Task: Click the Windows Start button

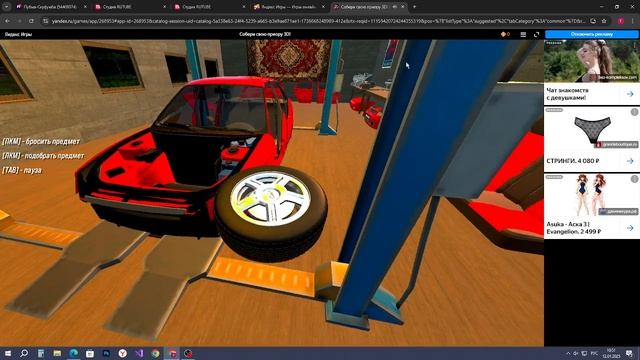Action: [8, 353]
